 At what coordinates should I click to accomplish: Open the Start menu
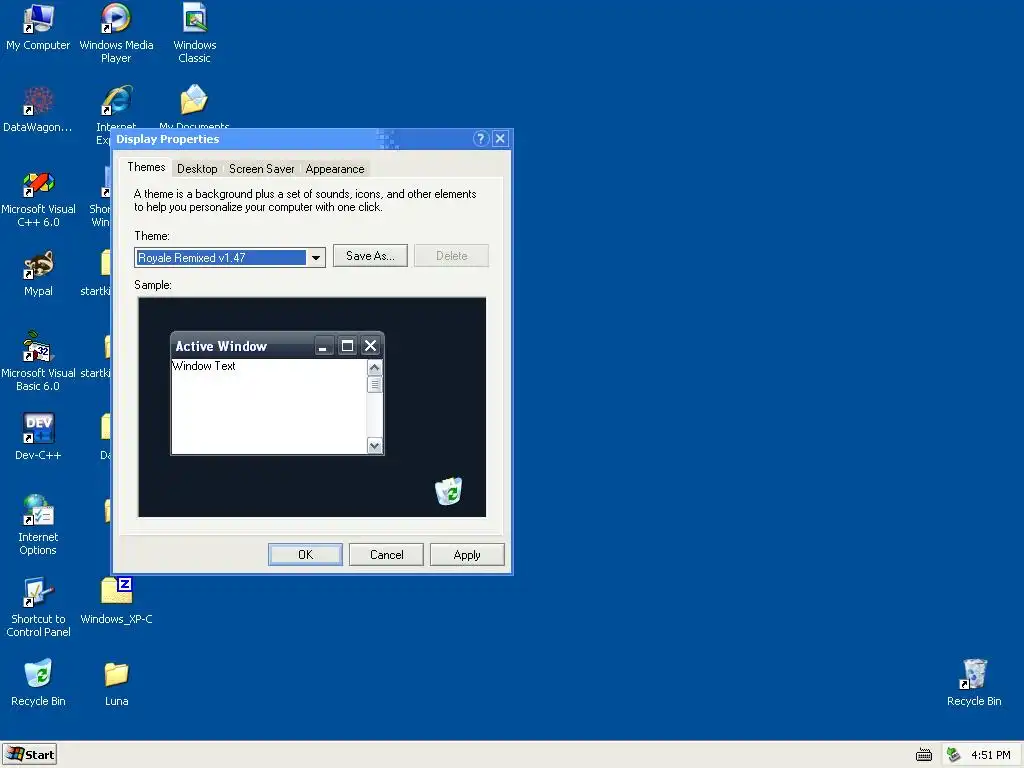29,755
